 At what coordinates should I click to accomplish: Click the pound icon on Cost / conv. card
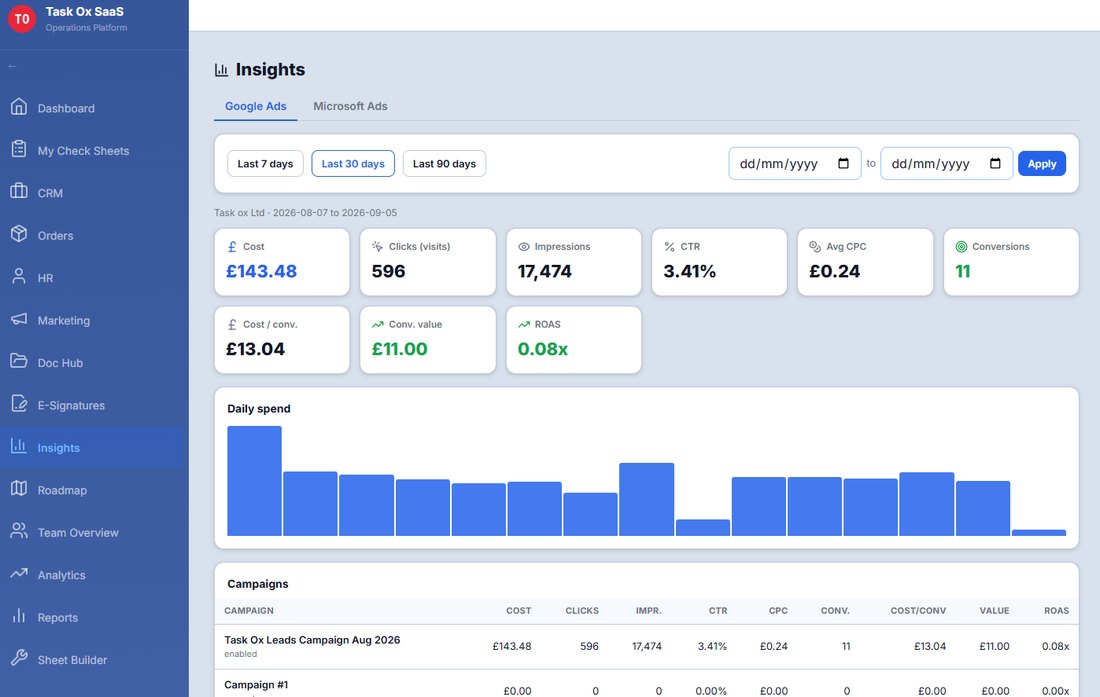tap(232, 325)
